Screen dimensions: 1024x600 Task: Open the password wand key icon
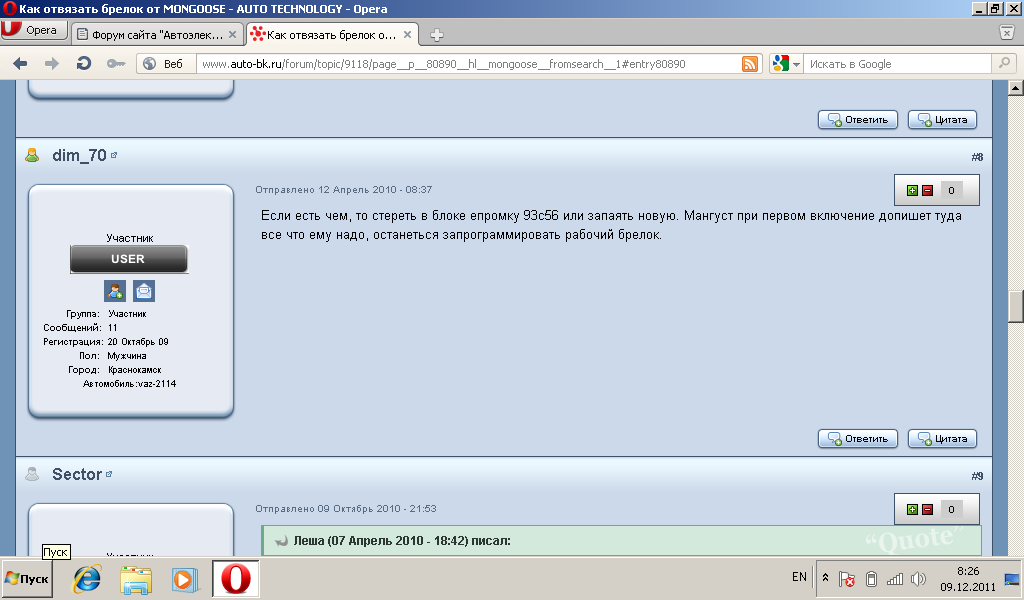116,63
